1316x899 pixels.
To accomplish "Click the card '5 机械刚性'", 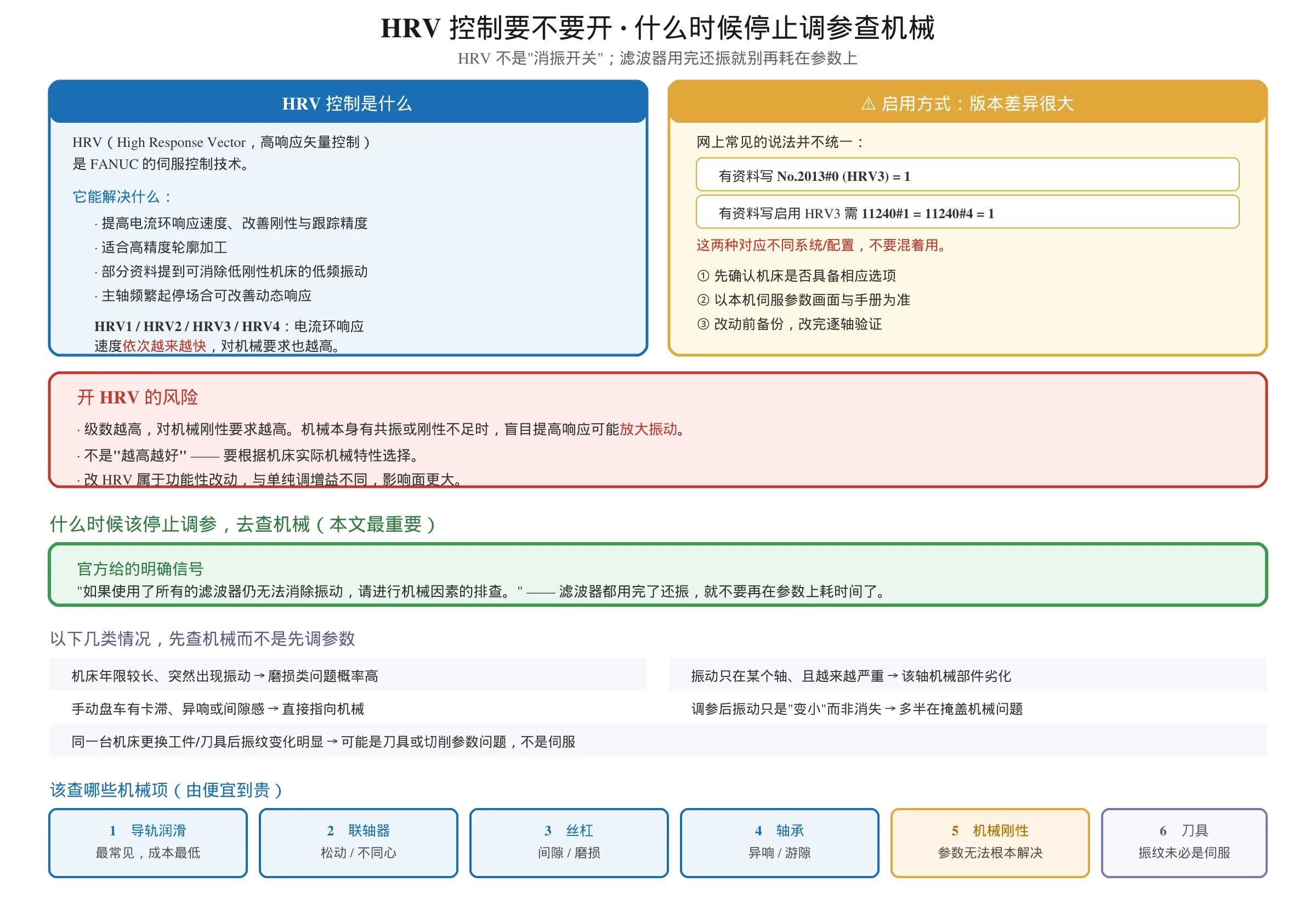I will 990,842.
